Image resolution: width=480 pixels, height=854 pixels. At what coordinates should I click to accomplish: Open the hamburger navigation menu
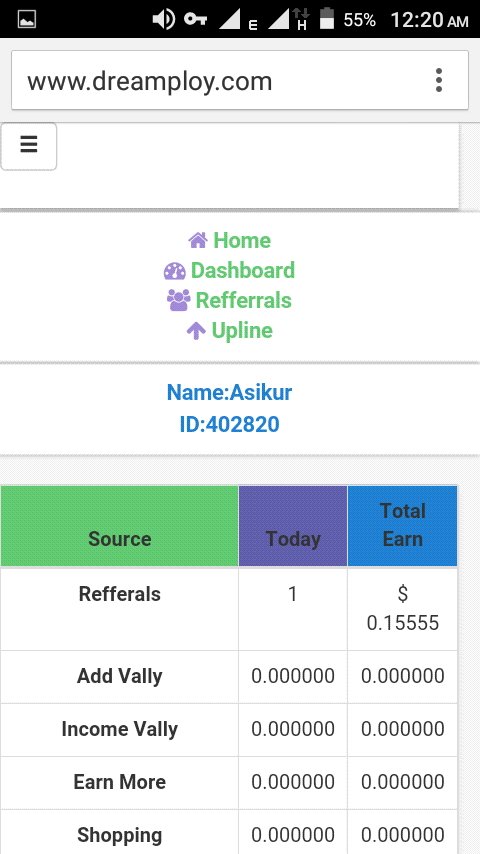coord(29,146)
